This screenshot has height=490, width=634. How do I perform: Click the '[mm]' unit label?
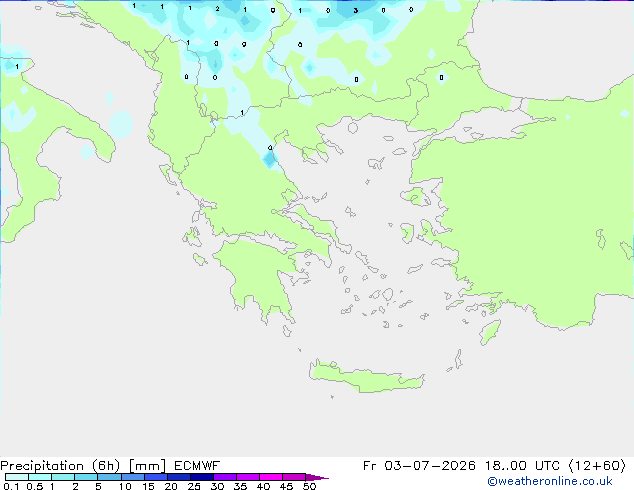[147, 466]
